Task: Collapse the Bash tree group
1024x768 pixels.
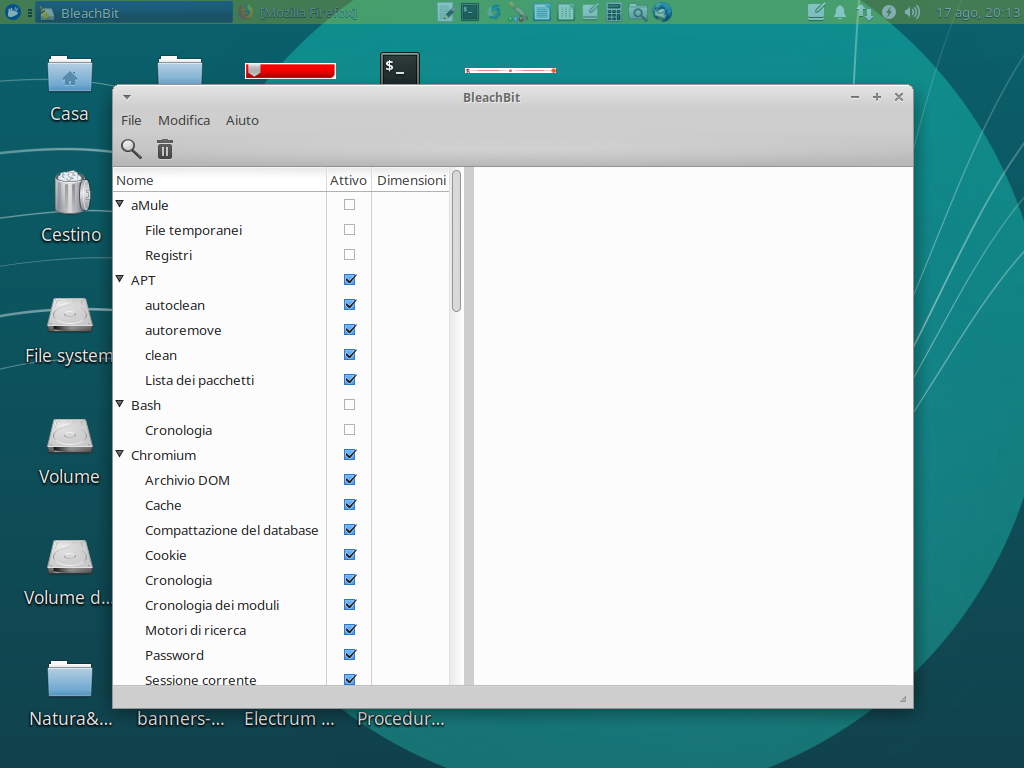Action: (120, 404)
